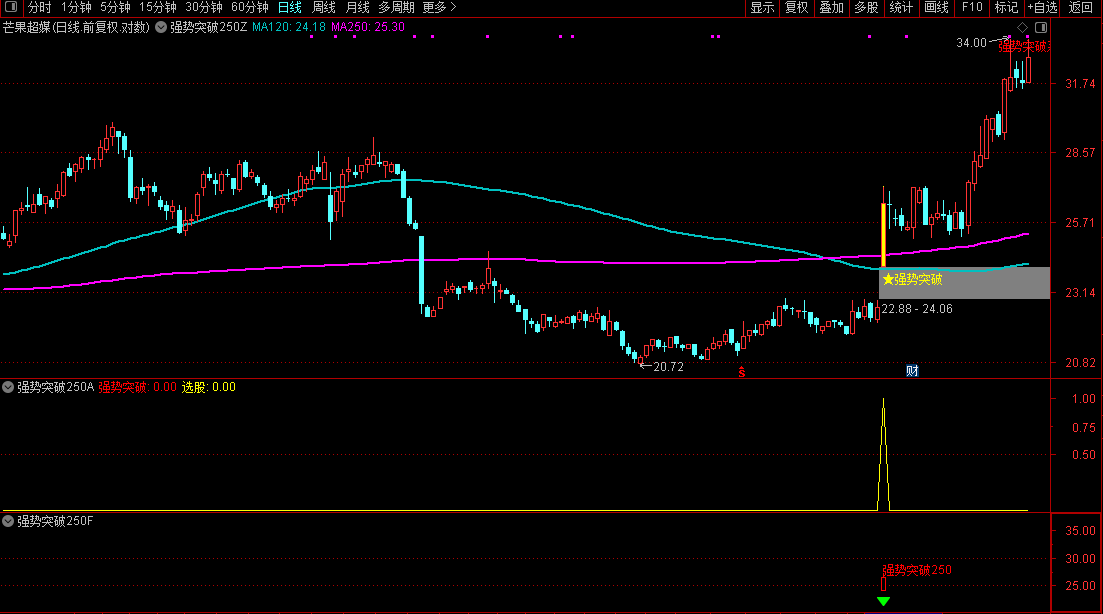Click the MA120: 24.18 label
Image resolution: width=1103 pixels, height=614 pixels.
pos(288,27)
